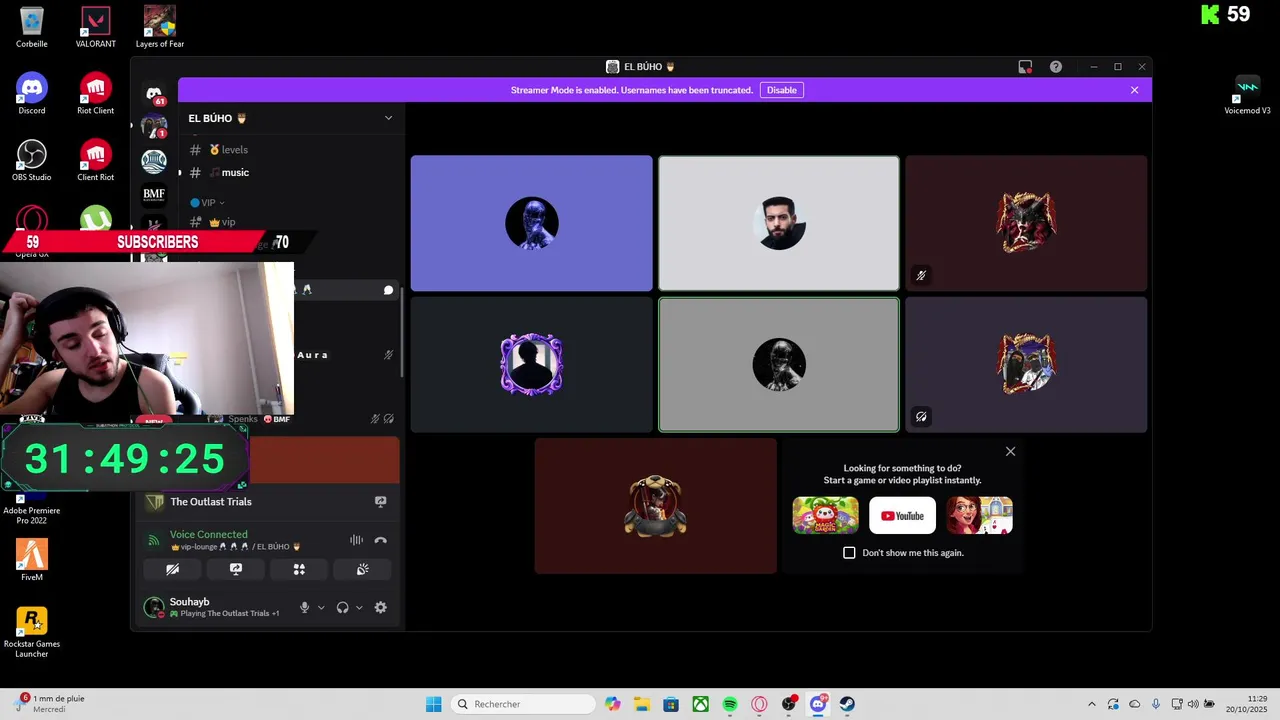The image size is (1280, 720).
Task: Open voice connection signal details icon
Action: tap(153, 540)
